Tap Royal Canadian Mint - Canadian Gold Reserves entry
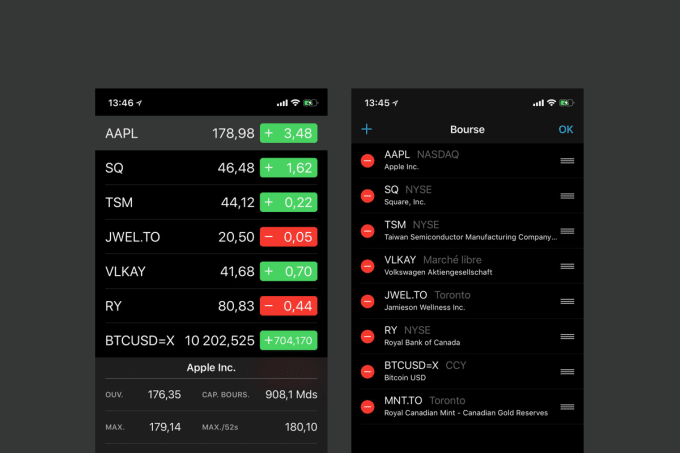The image size is (680, 453). tap(466, 413)
